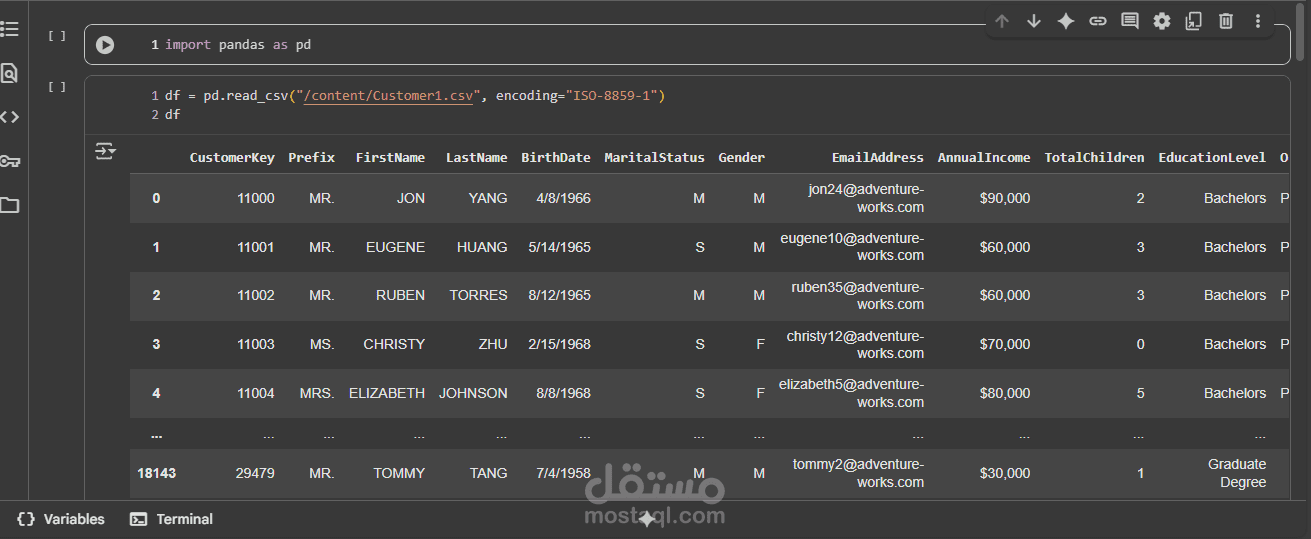Select the HUANG last name cell
1311x539 pixels.
(482, 247)
